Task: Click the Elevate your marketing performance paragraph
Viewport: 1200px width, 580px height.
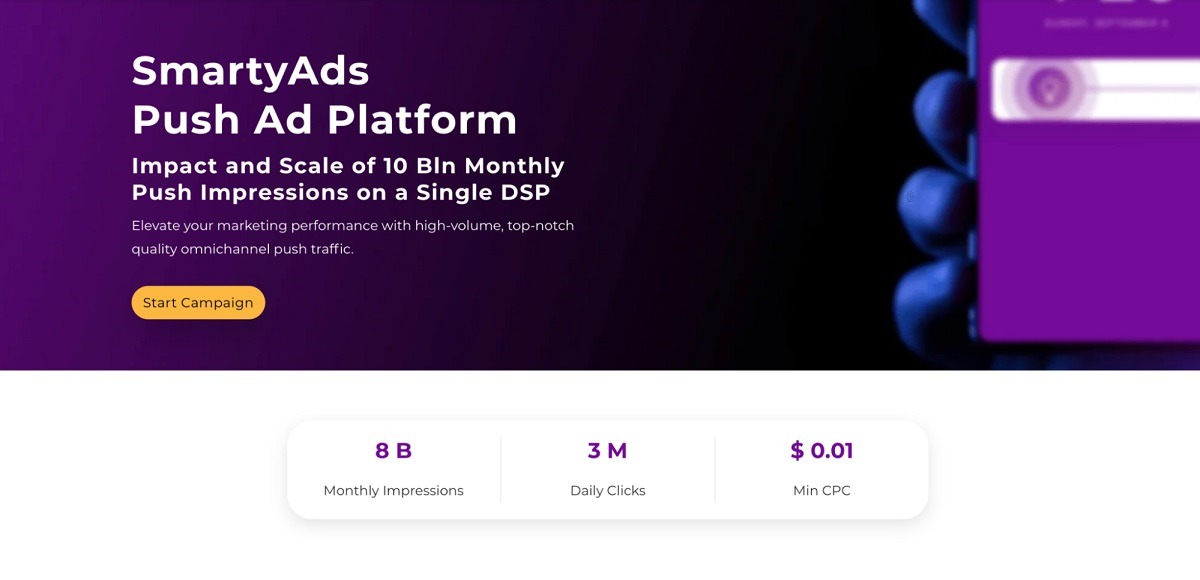Action: click(x=353, y=237)
